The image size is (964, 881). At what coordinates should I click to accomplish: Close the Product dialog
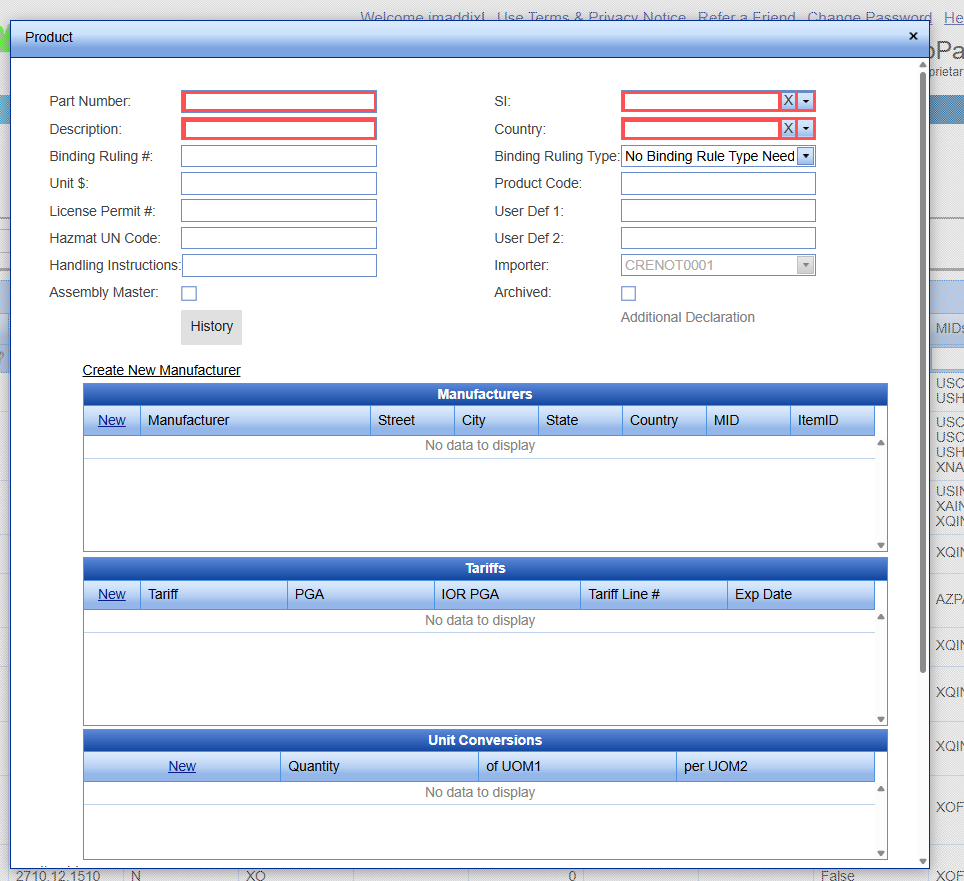pos(913,36)
